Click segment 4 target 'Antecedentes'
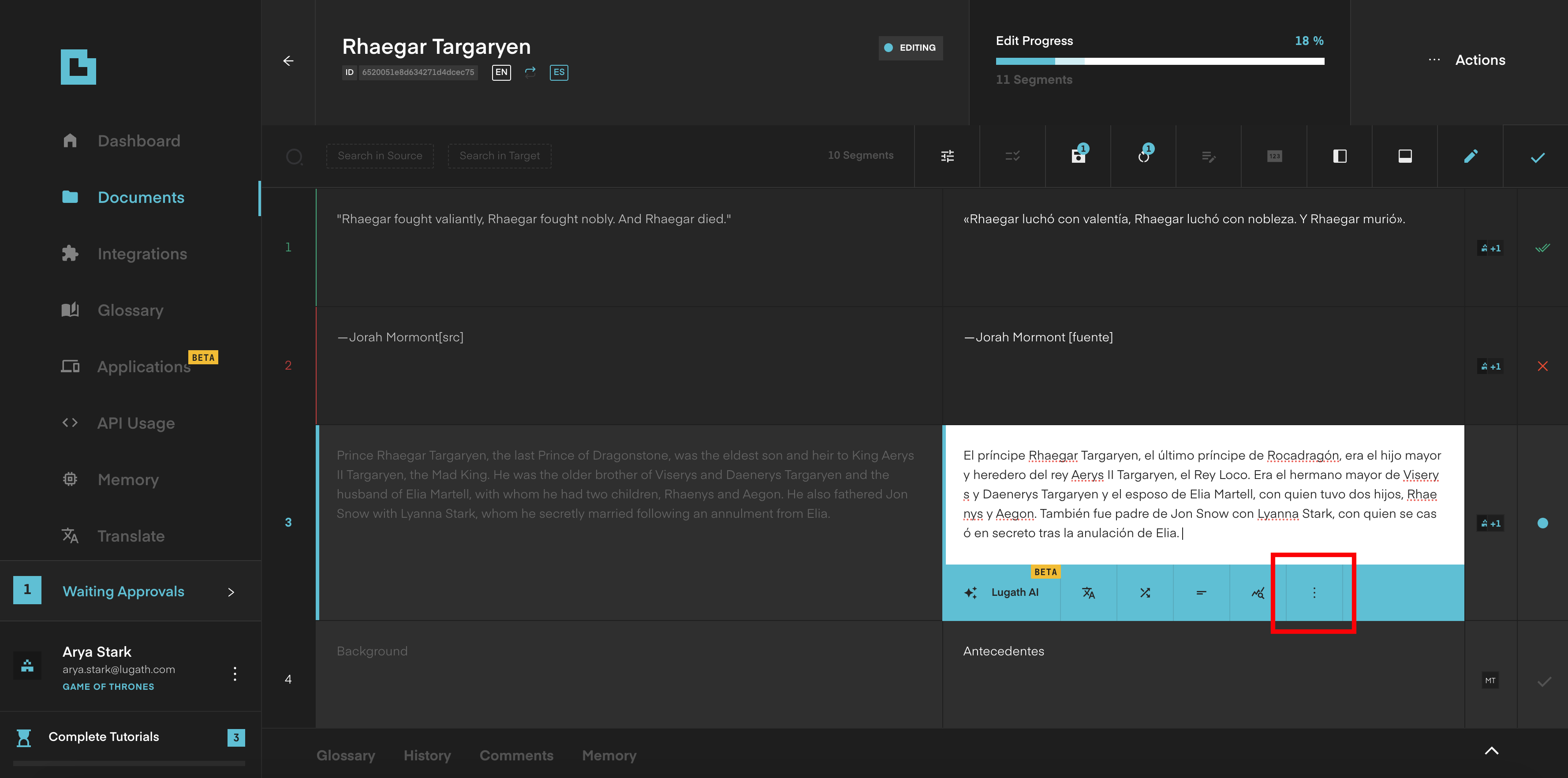The image size is (1568, 778). click(1003, 651)
